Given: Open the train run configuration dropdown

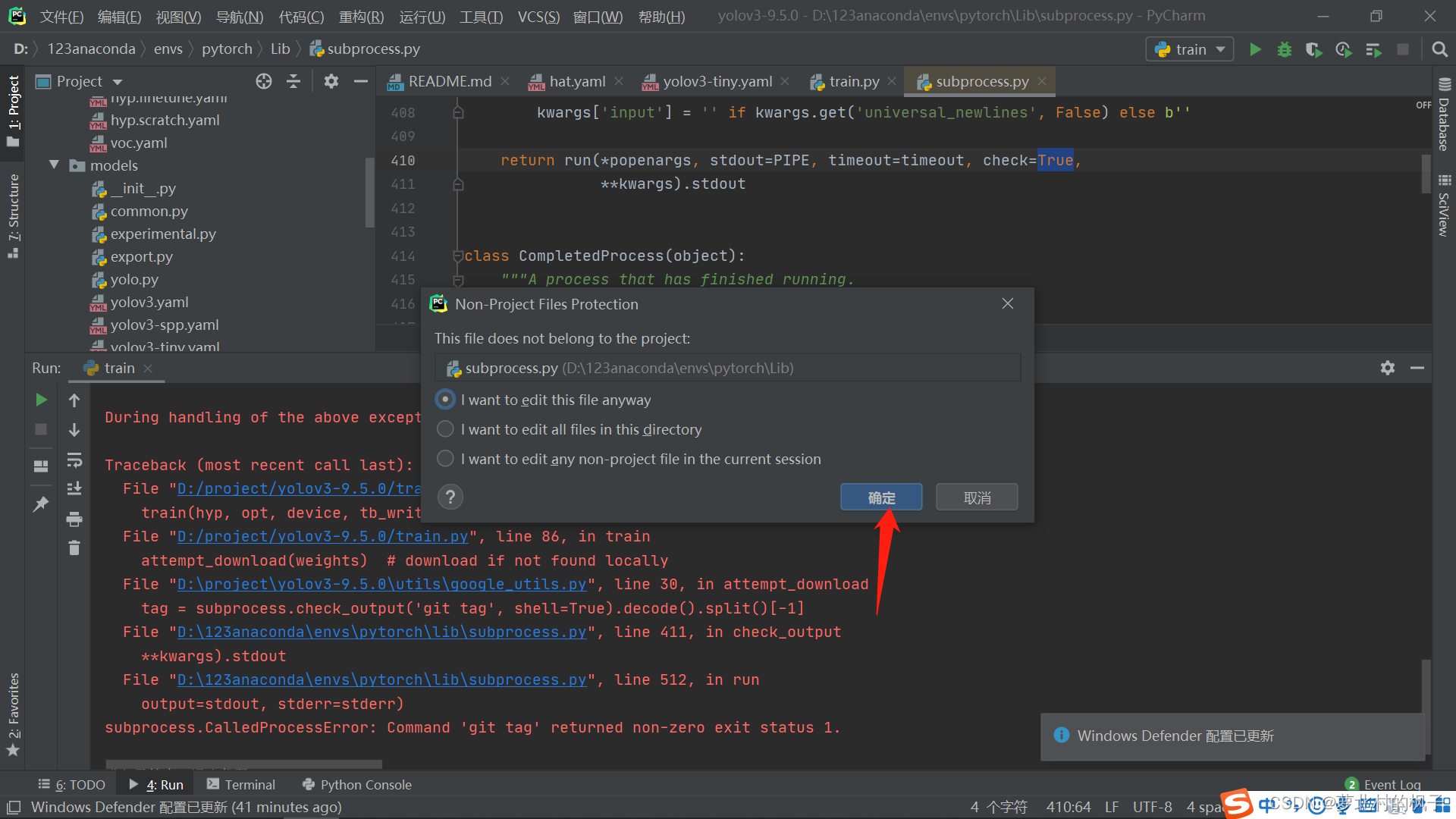Looking at the screenshot, I should (1189, 49).
